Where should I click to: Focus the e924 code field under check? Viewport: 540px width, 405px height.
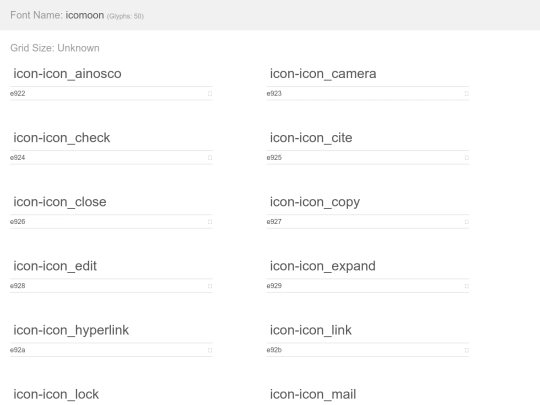pyautogui.click(x=107, y=158)
